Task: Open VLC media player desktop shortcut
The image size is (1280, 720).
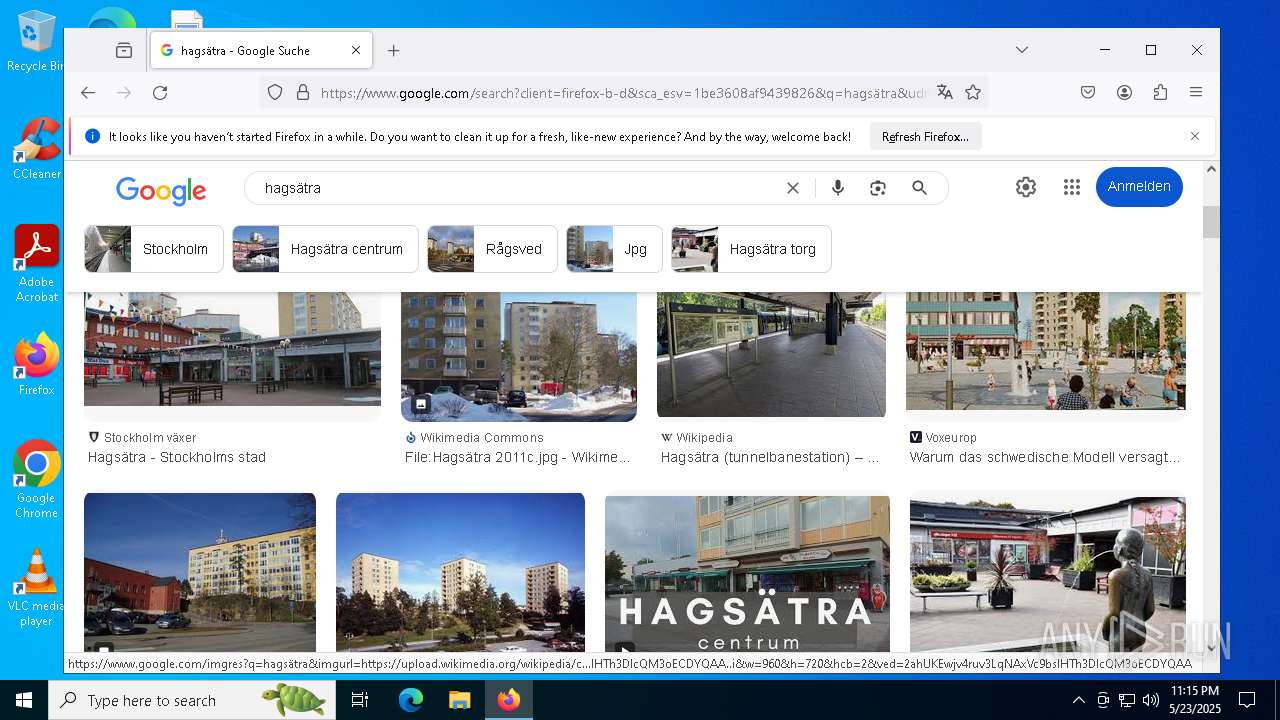Action: tap(37, 588)
